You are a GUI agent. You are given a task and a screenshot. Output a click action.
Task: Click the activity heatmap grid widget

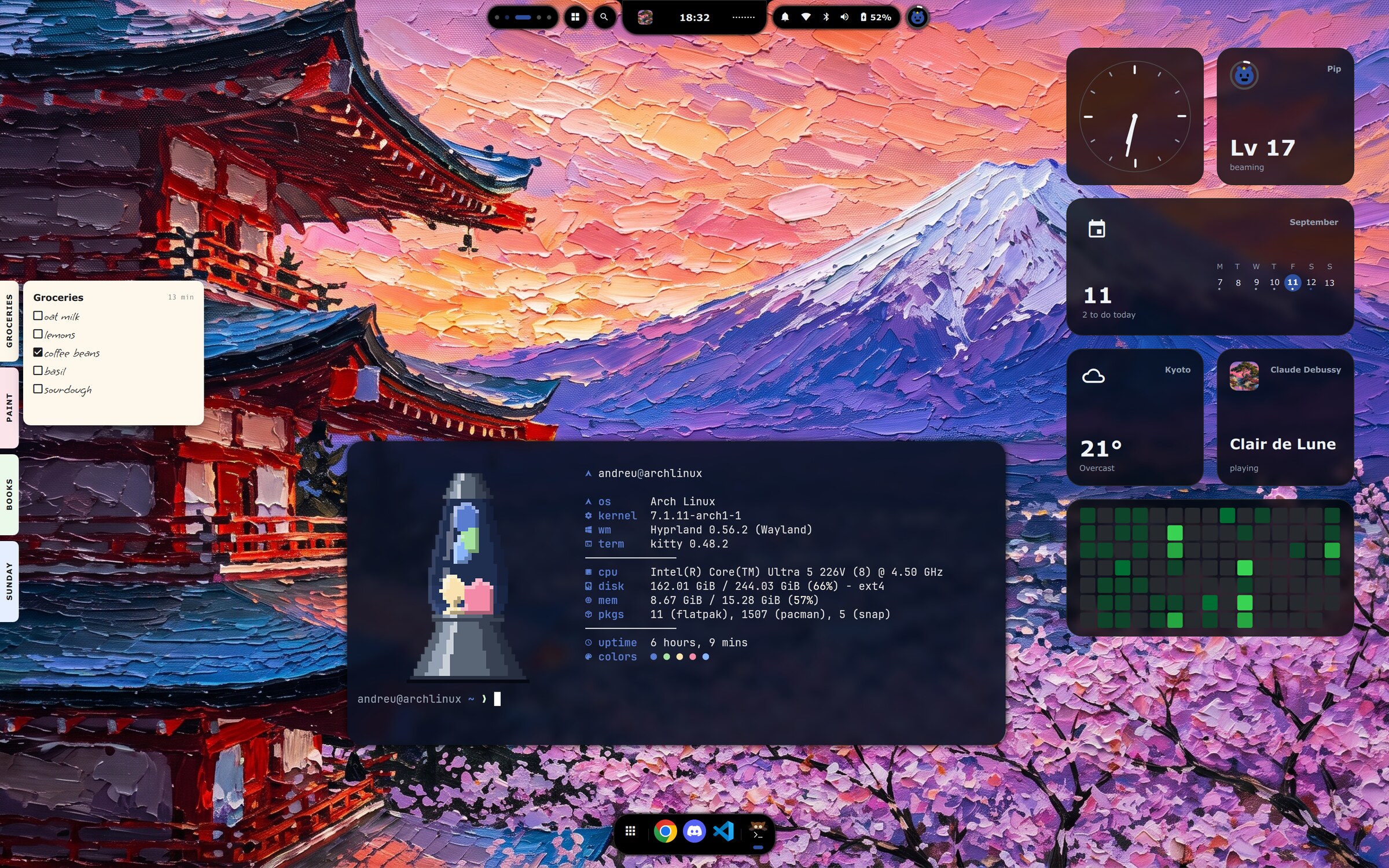[x=1210, y=568]
